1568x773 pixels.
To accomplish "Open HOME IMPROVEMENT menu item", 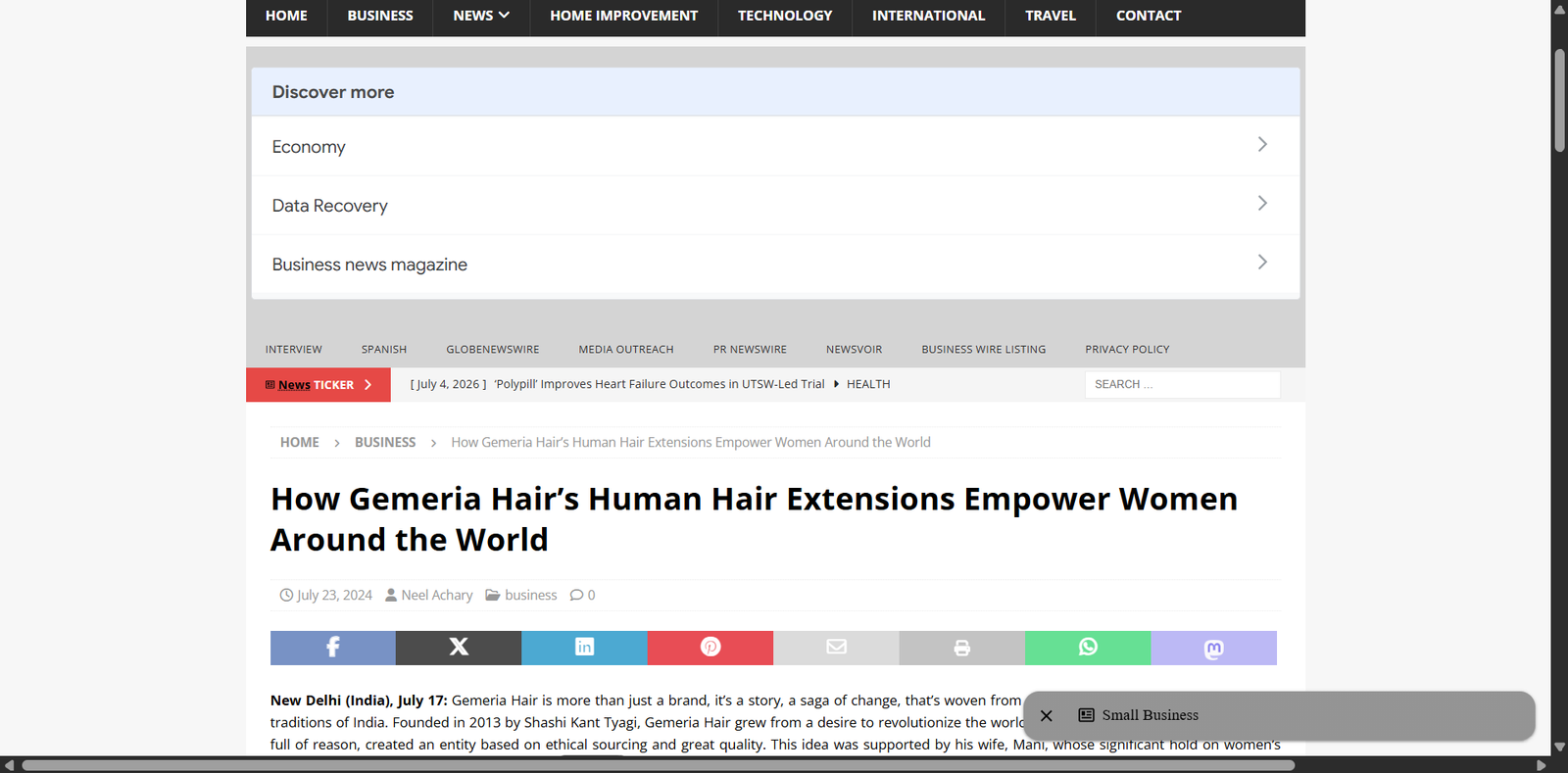I will coord(624,16).
